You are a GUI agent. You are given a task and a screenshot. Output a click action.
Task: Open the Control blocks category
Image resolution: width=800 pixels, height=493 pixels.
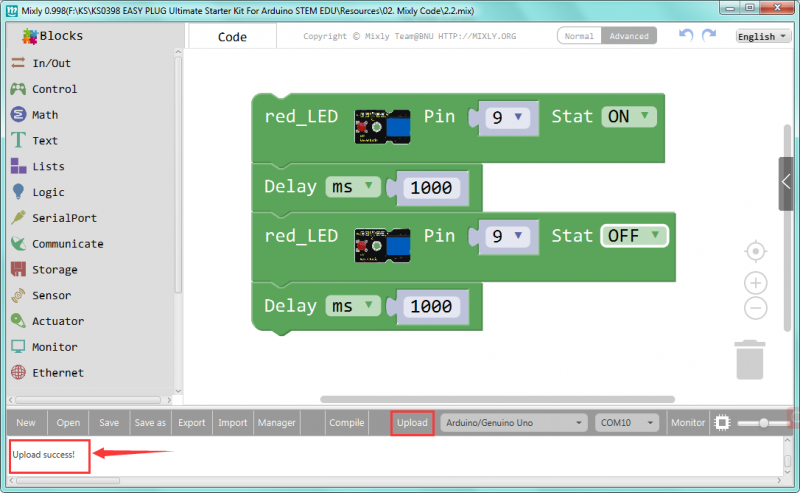pyautogui.click(x=54, y=89)
